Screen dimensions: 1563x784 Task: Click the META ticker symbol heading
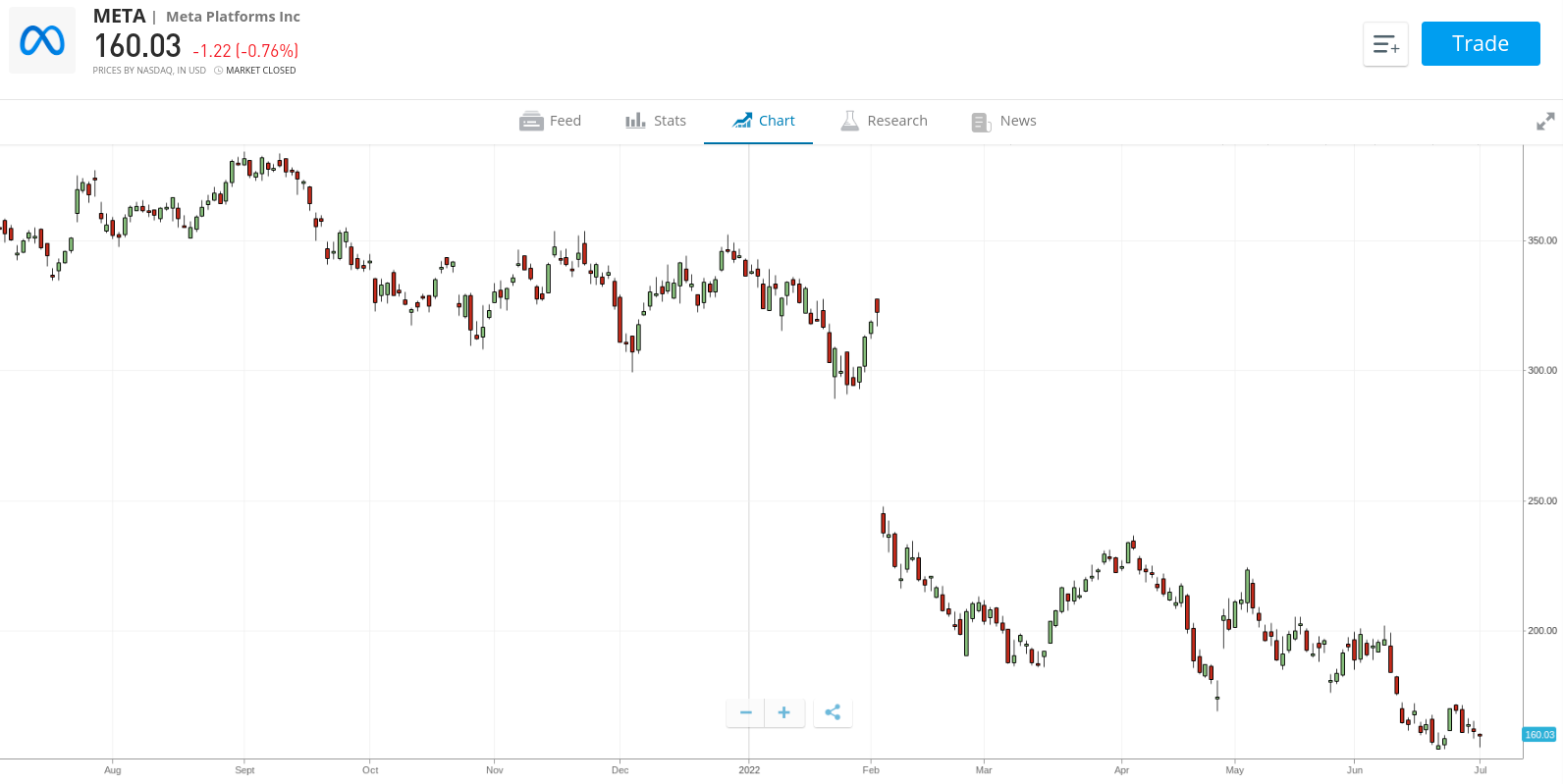[x=119, y=16]
